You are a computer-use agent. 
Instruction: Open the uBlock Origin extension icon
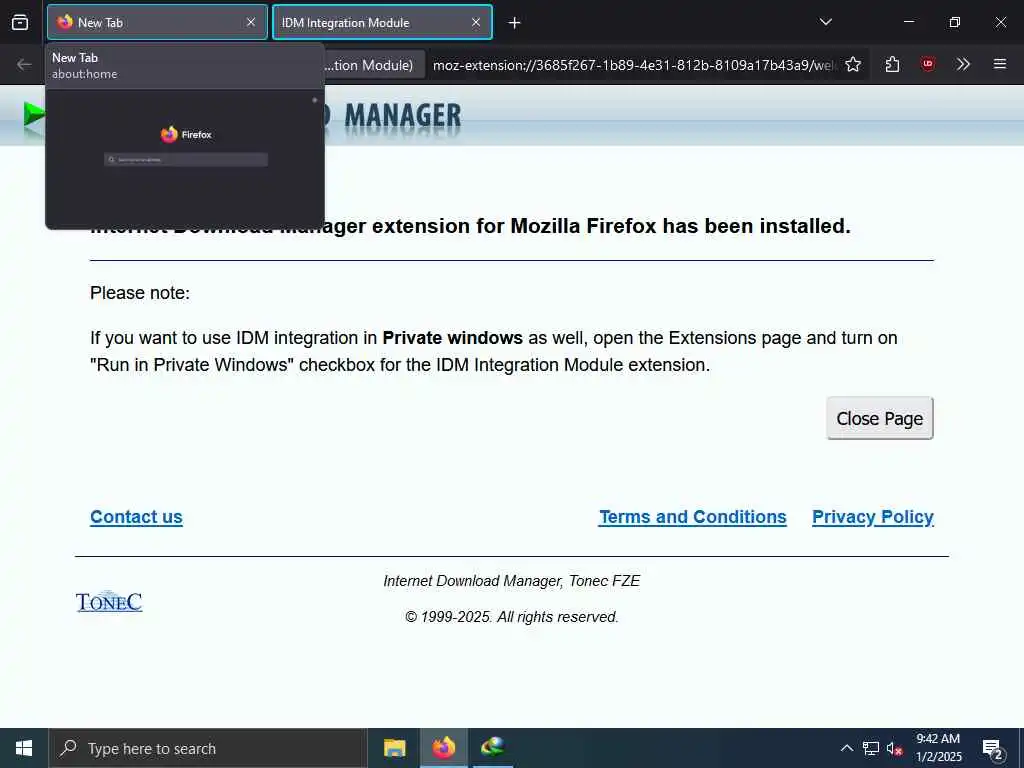pos(928,64)
